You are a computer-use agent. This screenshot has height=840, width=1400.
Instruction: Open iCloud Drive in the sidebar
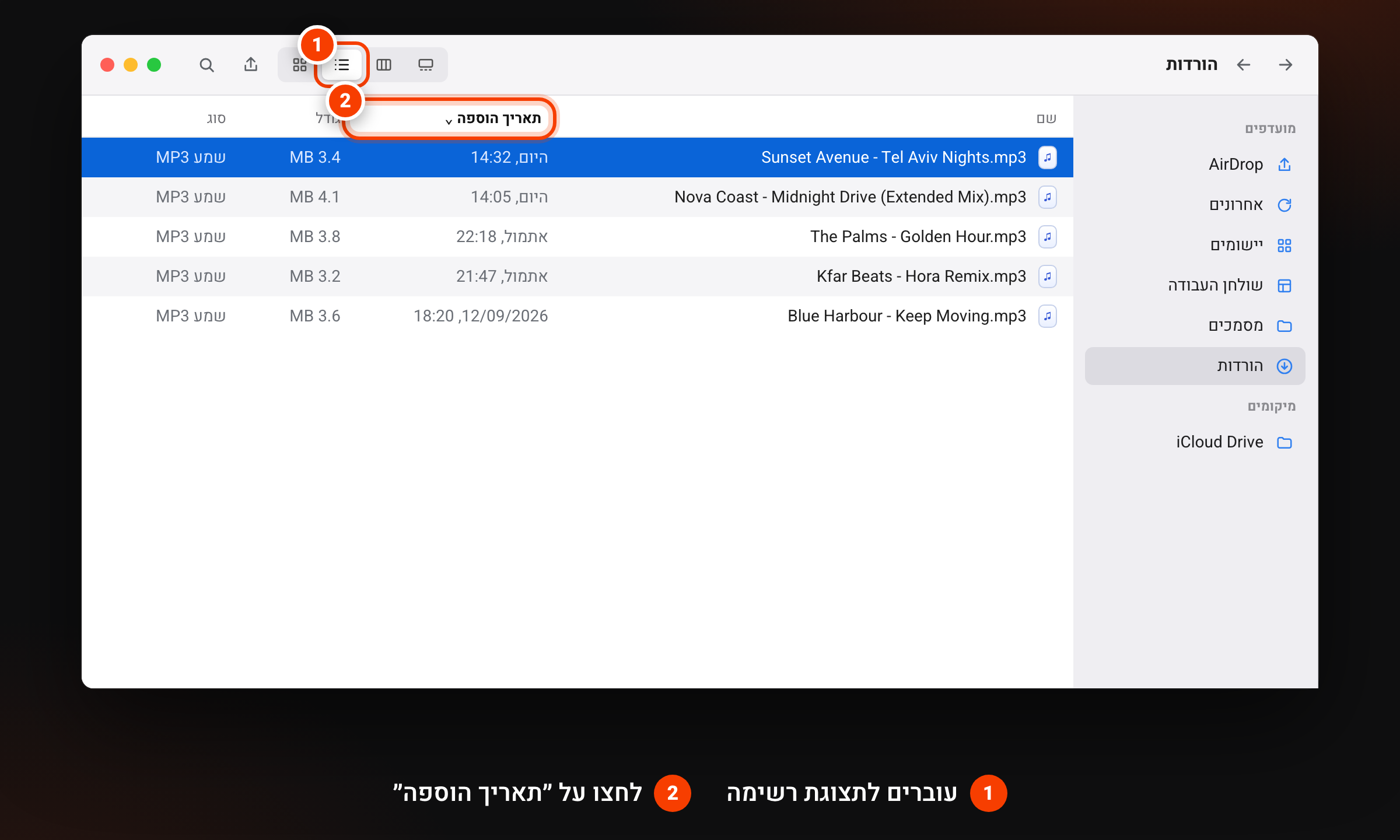point(1195,442)
